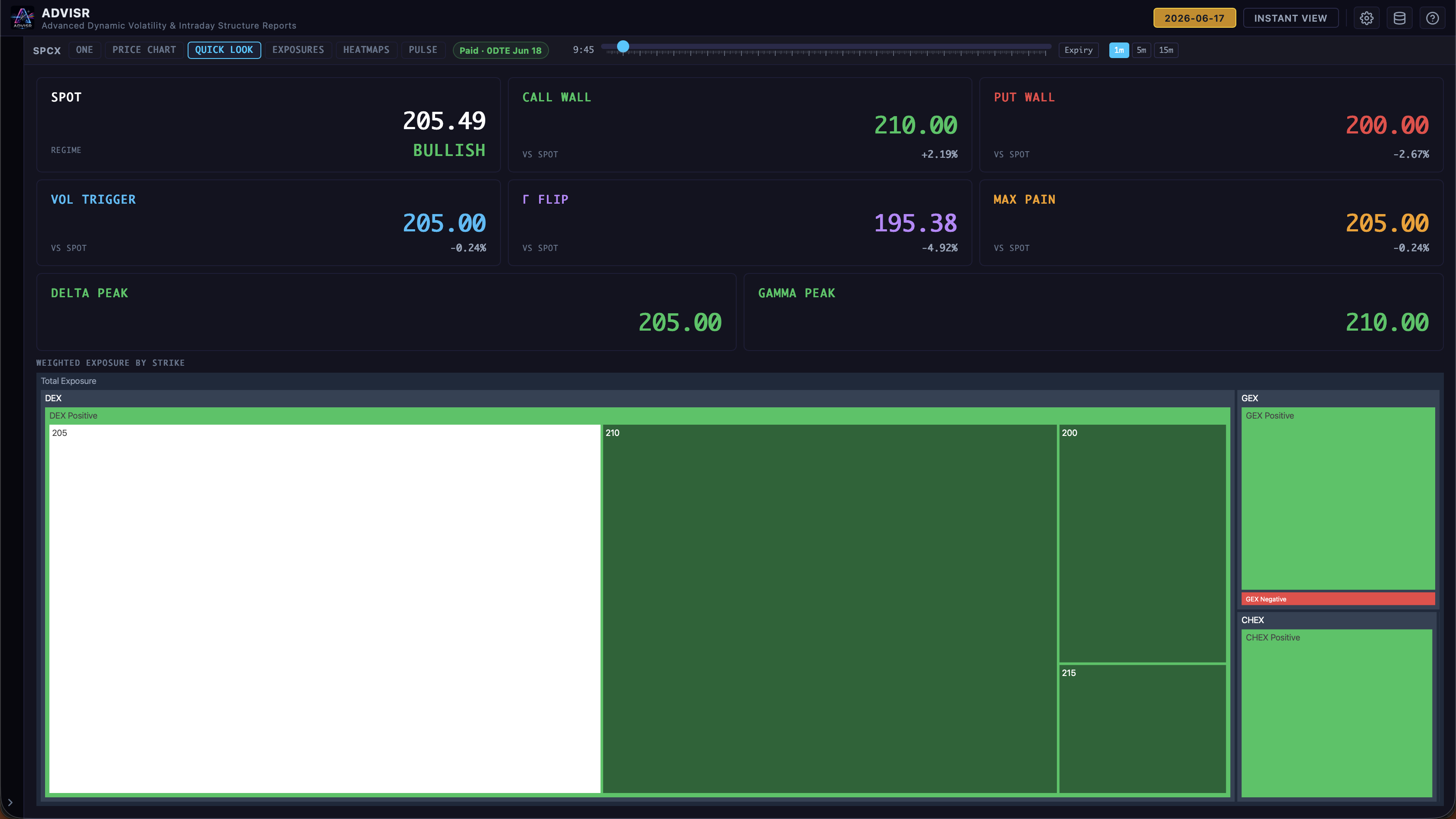This screenshot has width=1456, height=819.
Task: Open the HEATMAPS tab
Action: click(366, 50)
